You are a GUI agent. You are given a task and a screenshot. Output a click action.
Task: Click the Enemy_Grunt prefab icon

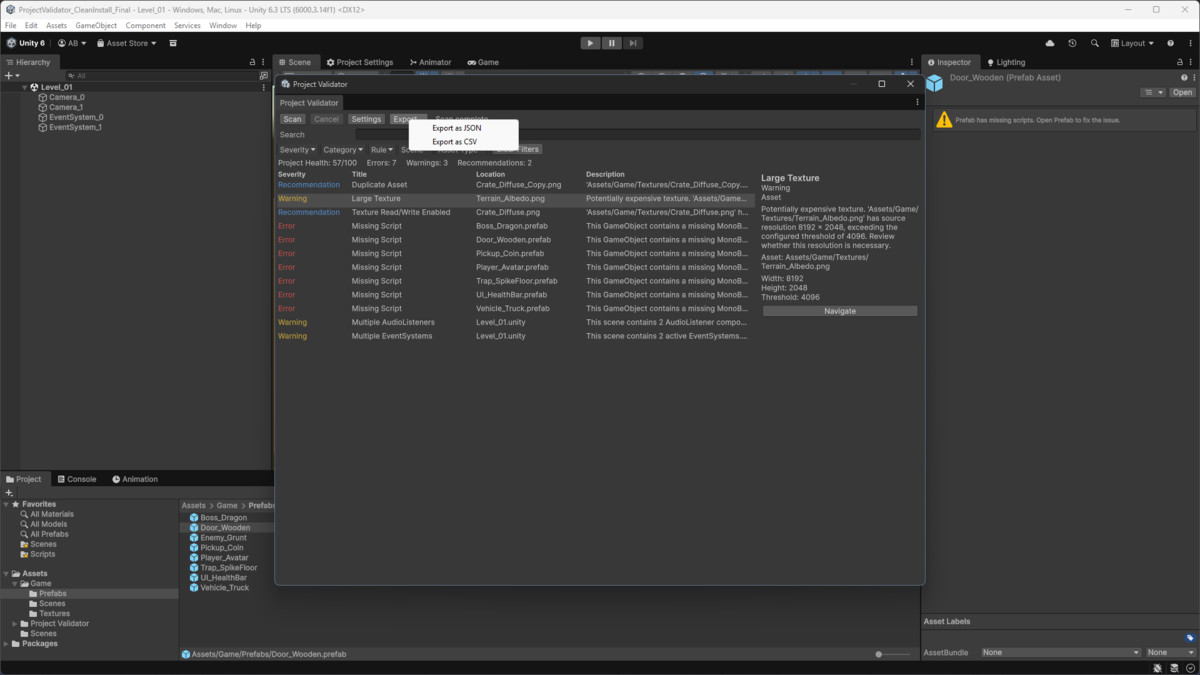click(x=194, y=538)
